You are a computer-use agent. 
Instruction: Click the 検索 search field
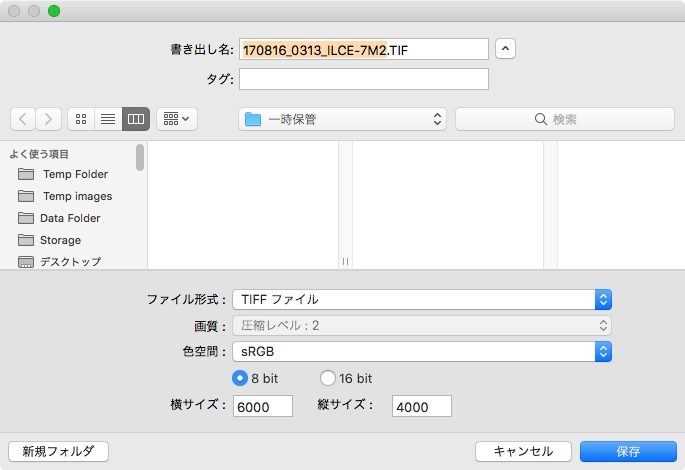coord(565,119)
